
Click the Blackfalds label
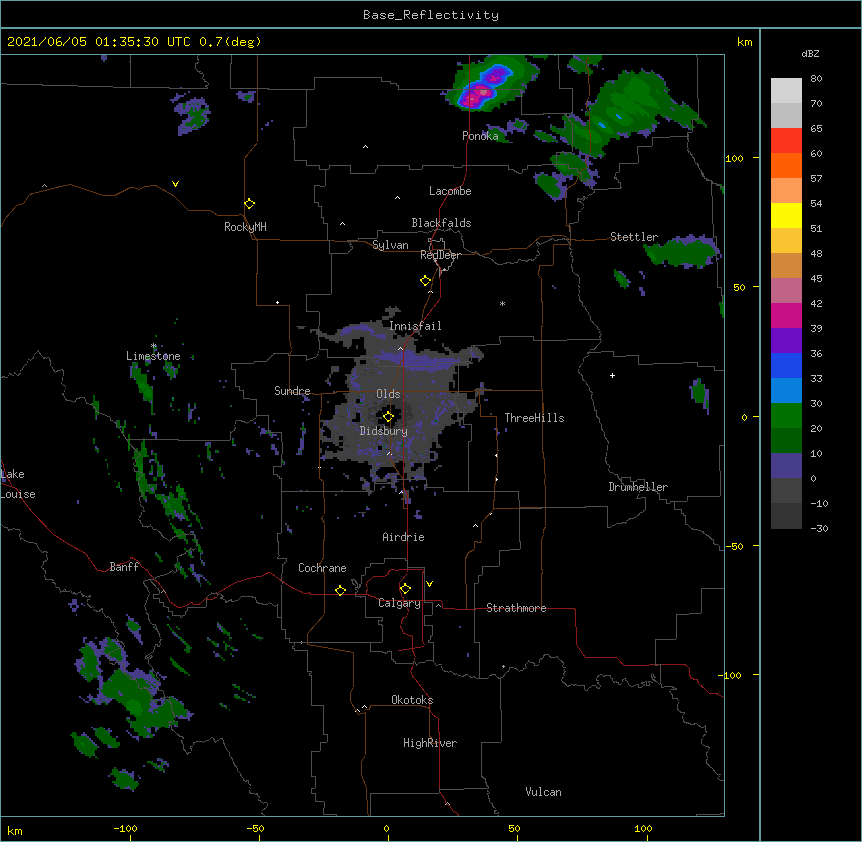(x=441, y=223)
